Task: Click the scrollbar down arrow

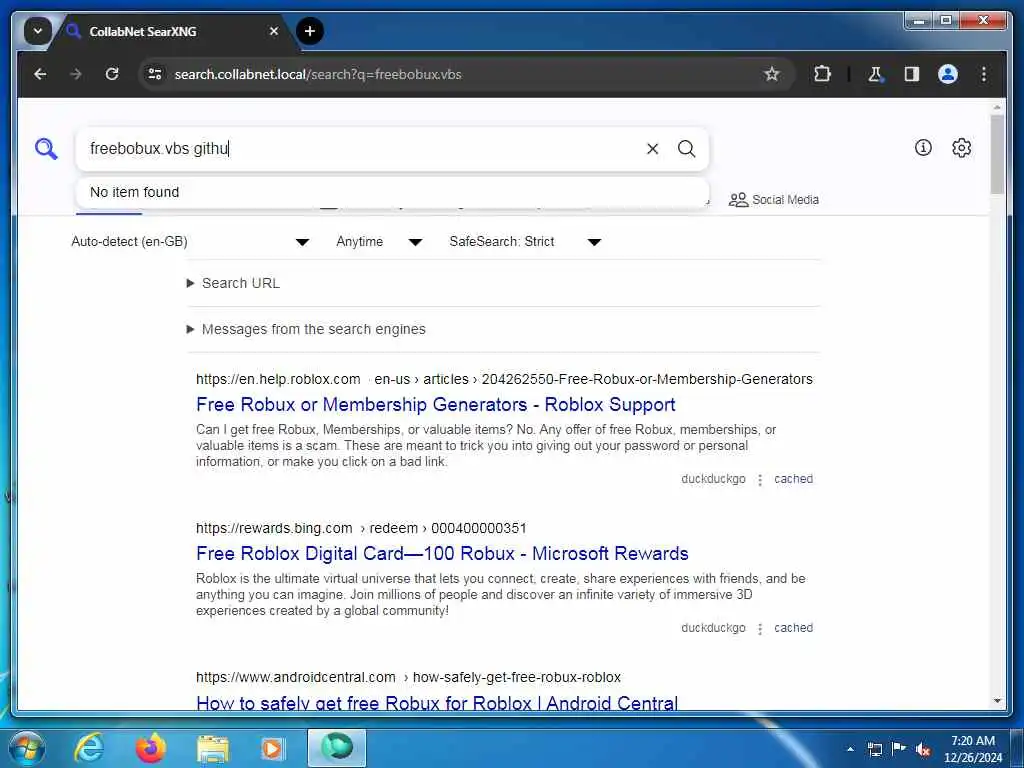Action: point(997,701)
